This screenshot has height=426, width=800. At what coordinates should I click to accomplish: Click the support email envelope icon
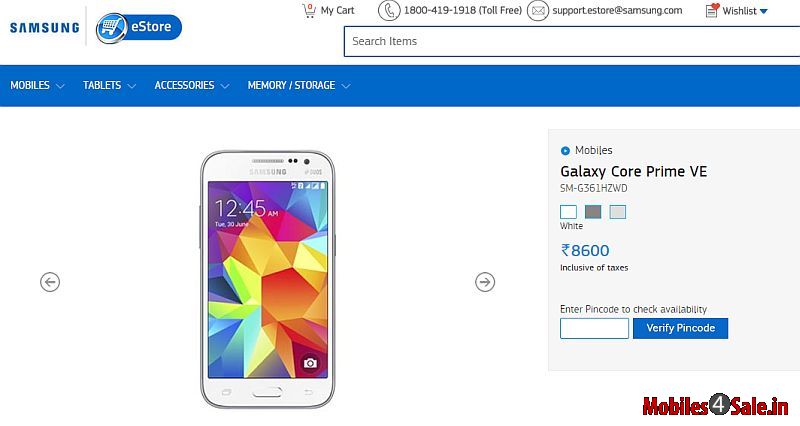point(538,11)
